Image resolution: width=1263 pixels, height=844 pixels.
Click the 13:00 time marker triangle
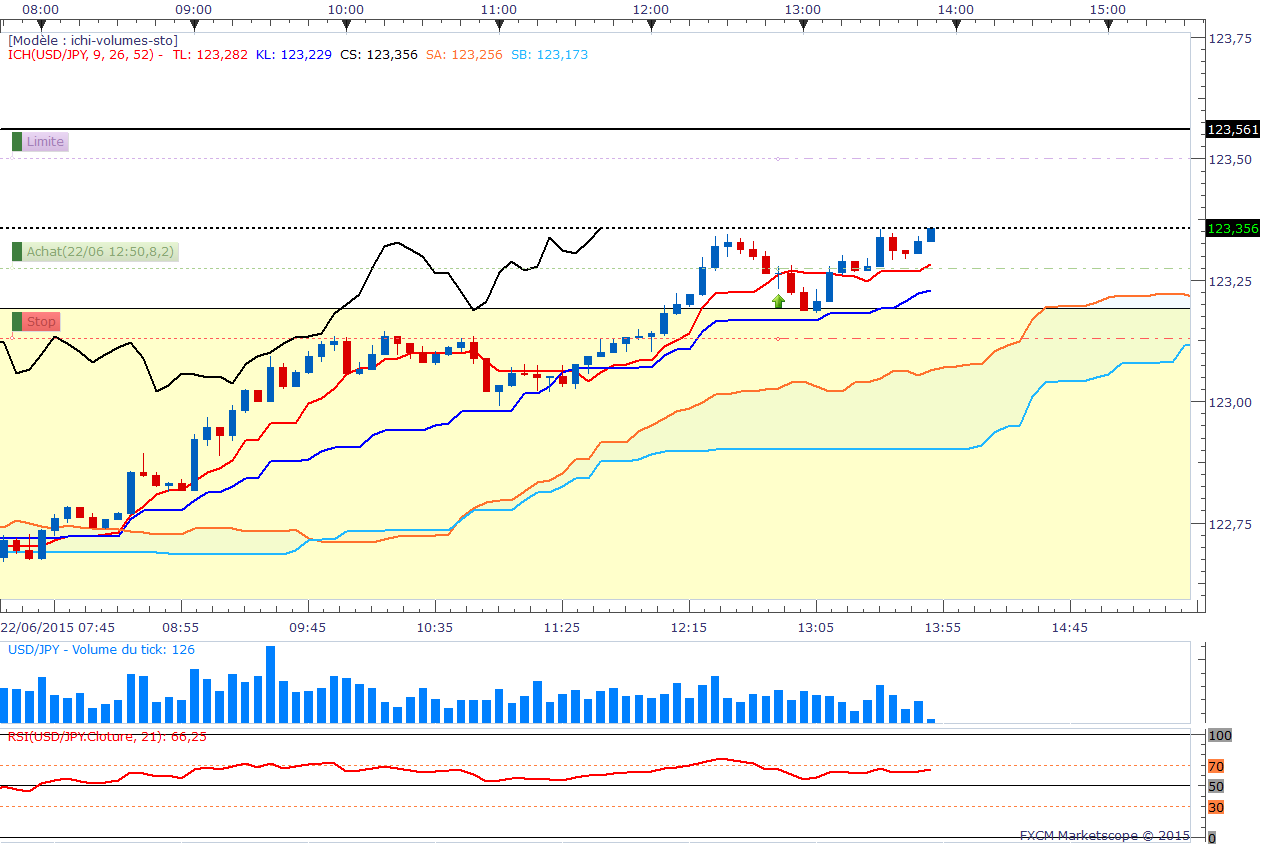point(803,25)
